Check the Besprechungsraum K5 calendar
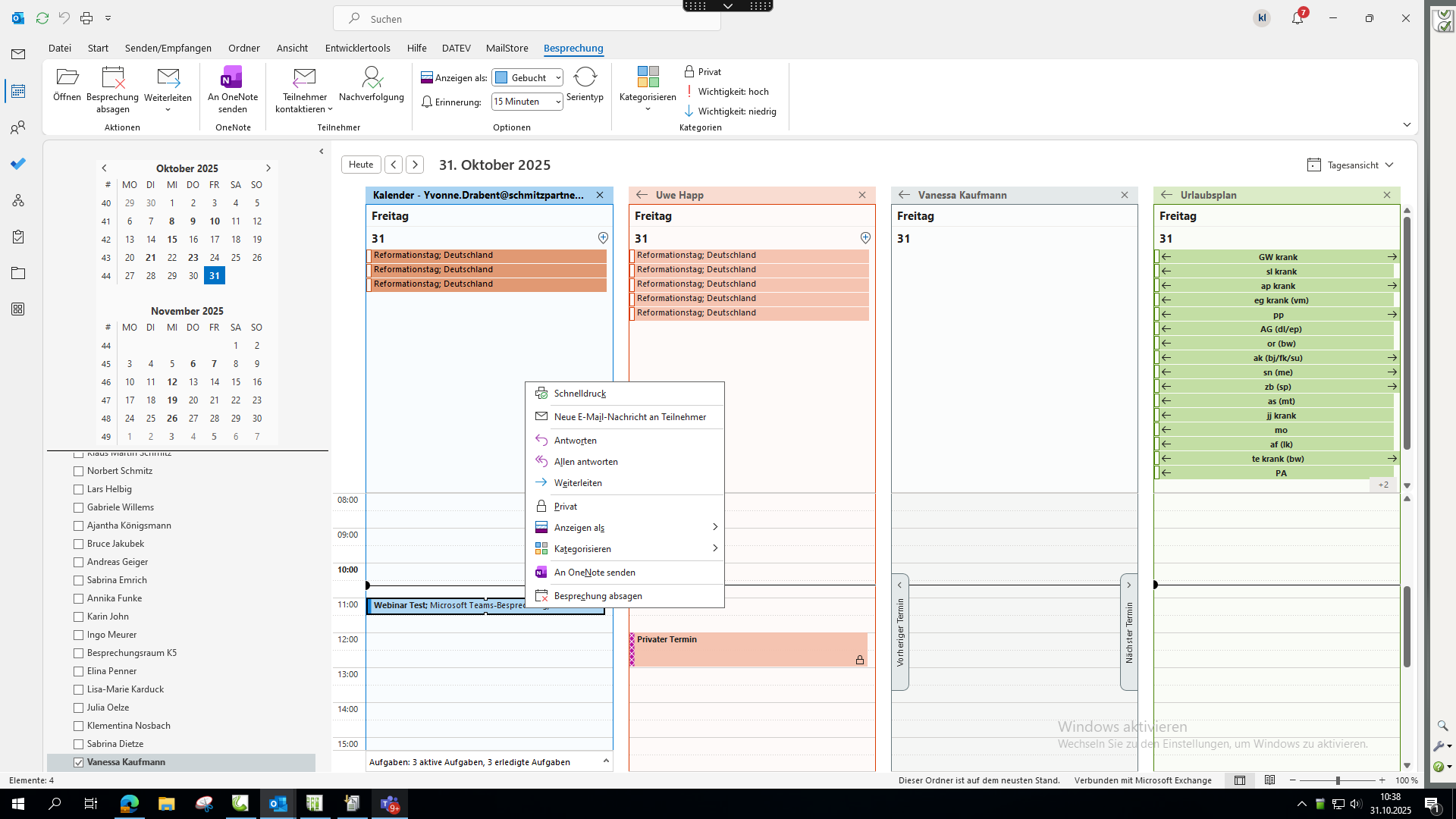 [x=78, y=653]
